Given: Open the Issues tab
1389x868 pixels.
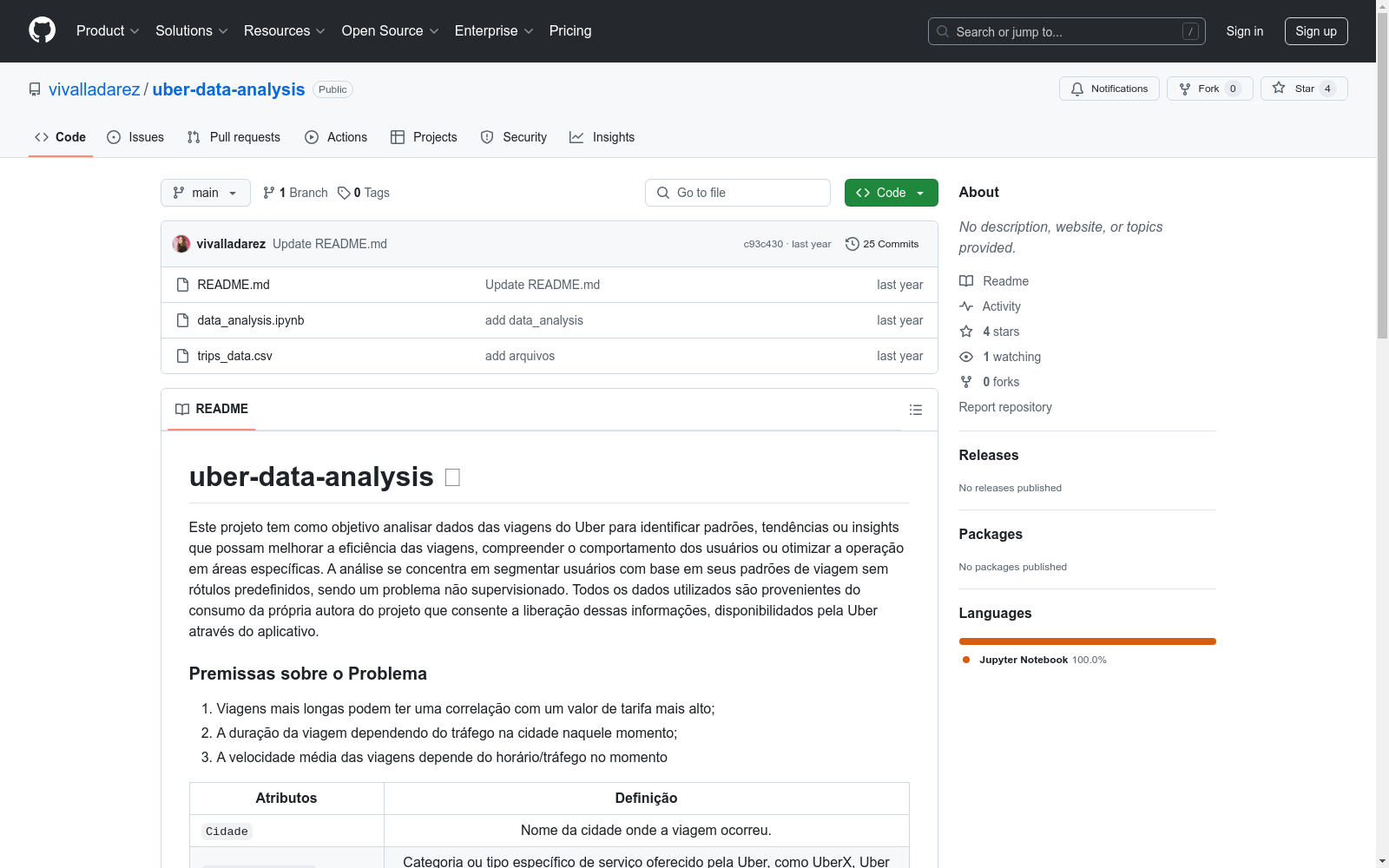Looking at the screenshot, I should 135,137.
